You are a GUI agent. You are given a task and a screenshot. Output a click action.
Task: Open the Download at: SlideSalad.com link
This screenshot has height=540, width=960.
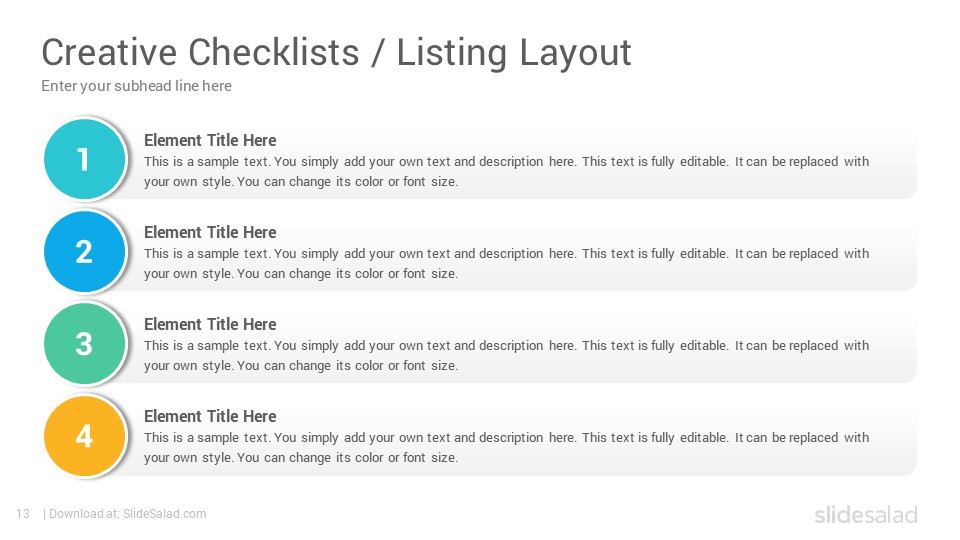(x=127, y=514)
